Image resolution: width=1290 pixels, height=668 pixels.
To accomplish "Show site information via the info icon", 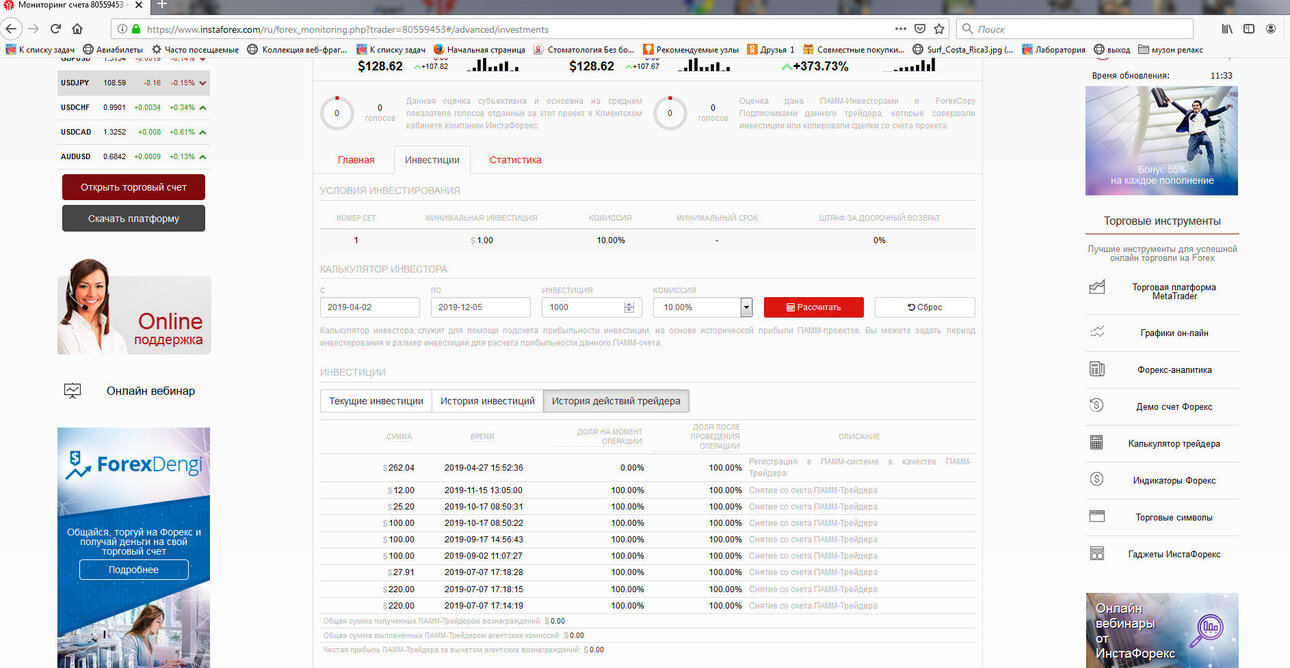I will click(x=122, y=29).
